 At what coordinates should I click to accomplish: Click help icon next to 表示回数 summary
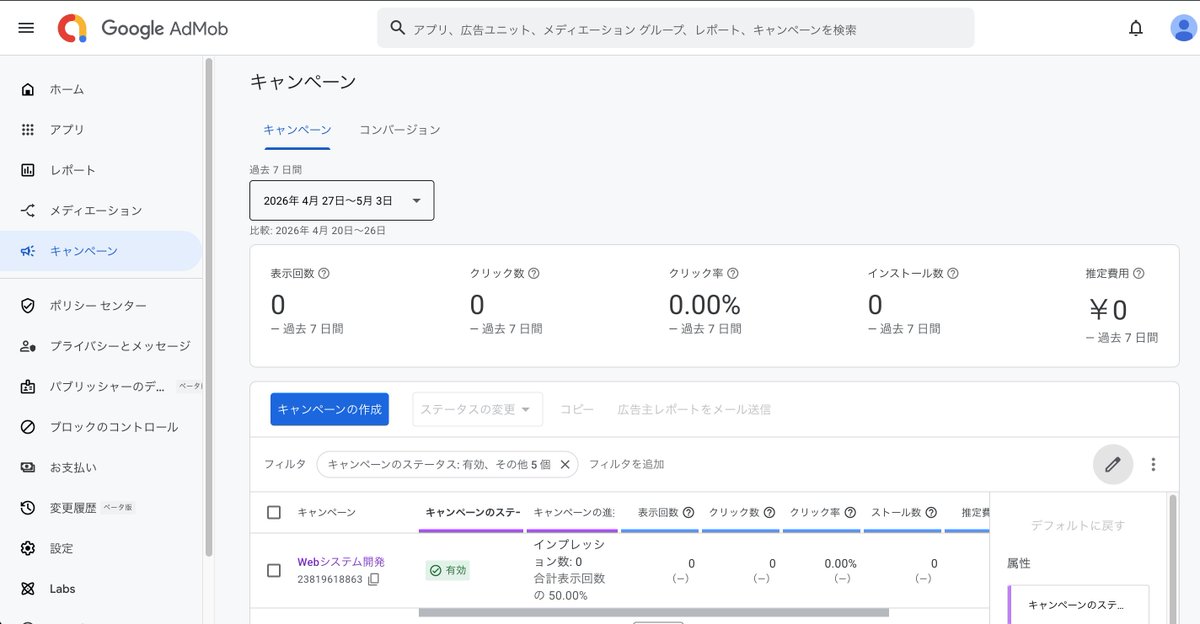pos(324,273)
